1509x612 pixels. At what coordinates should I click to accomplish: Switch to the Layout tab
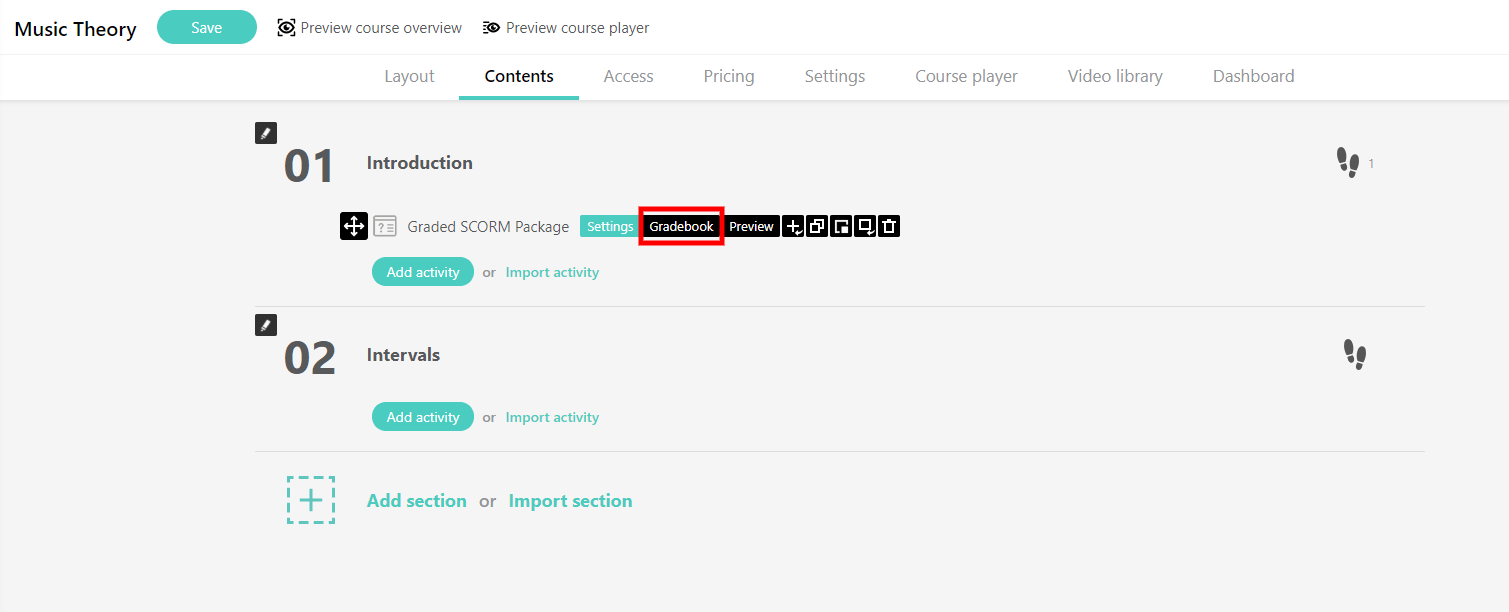(x=409, y=76)
